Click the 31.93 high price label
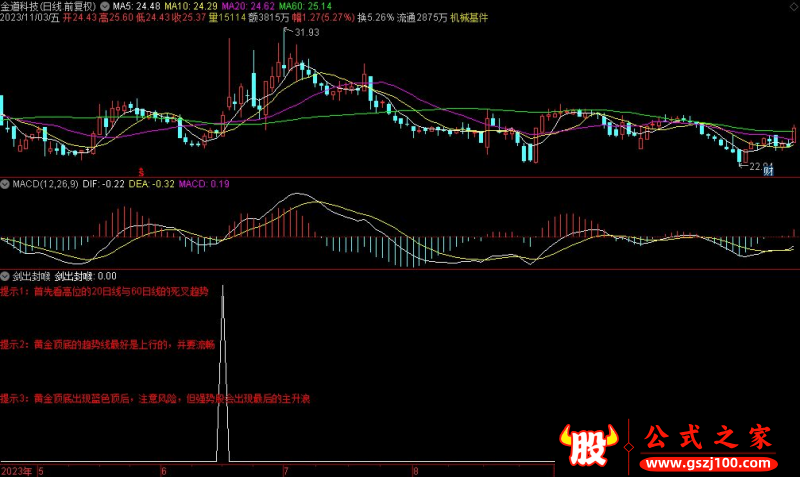Viewport: 800px width, 477px height. tap(307, 33)
